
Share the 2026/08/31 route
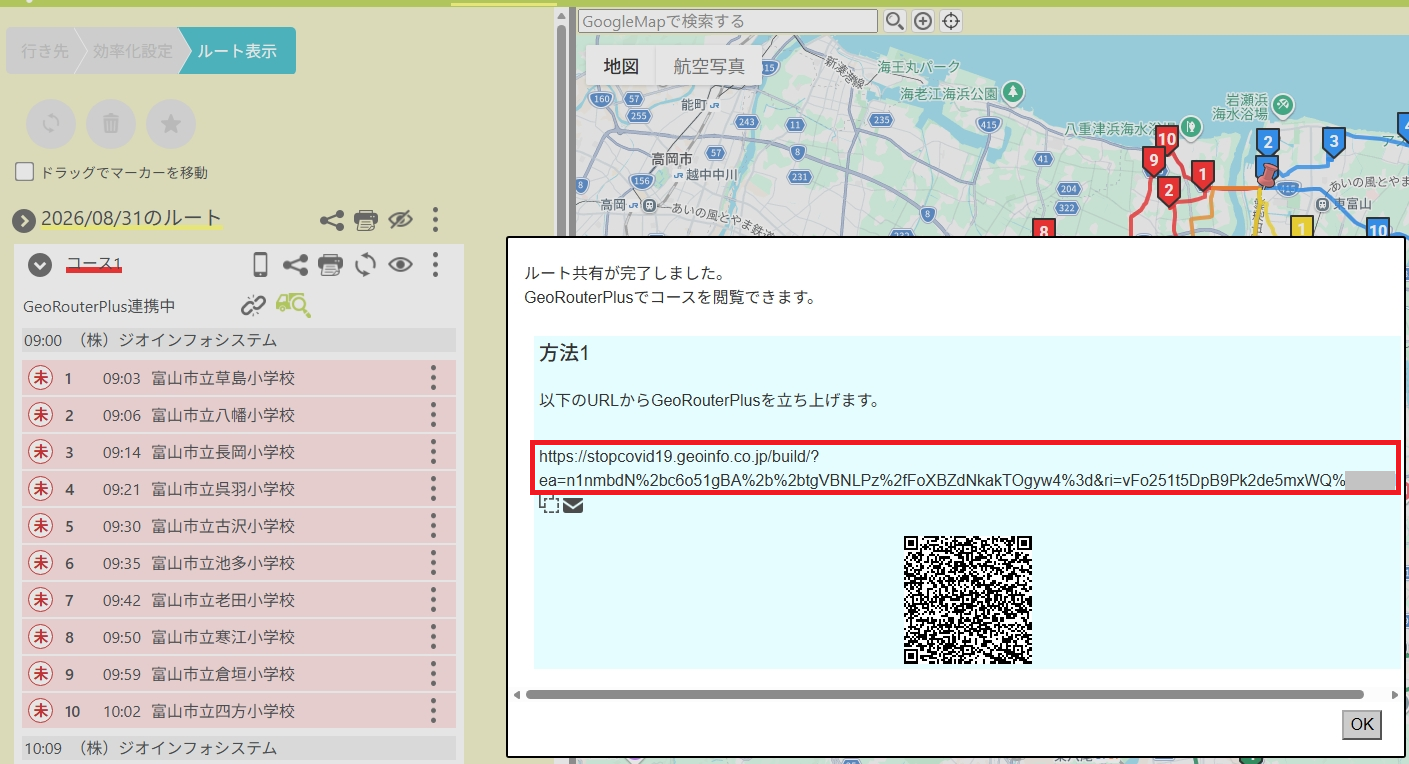point(332,219)
